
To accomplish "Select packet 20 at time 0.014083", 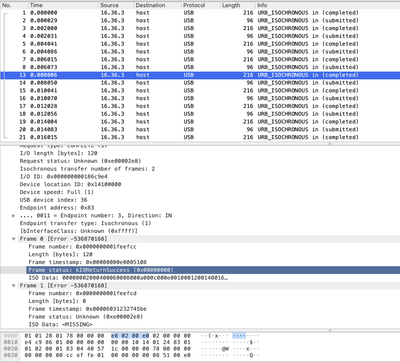I will point(200,129).
